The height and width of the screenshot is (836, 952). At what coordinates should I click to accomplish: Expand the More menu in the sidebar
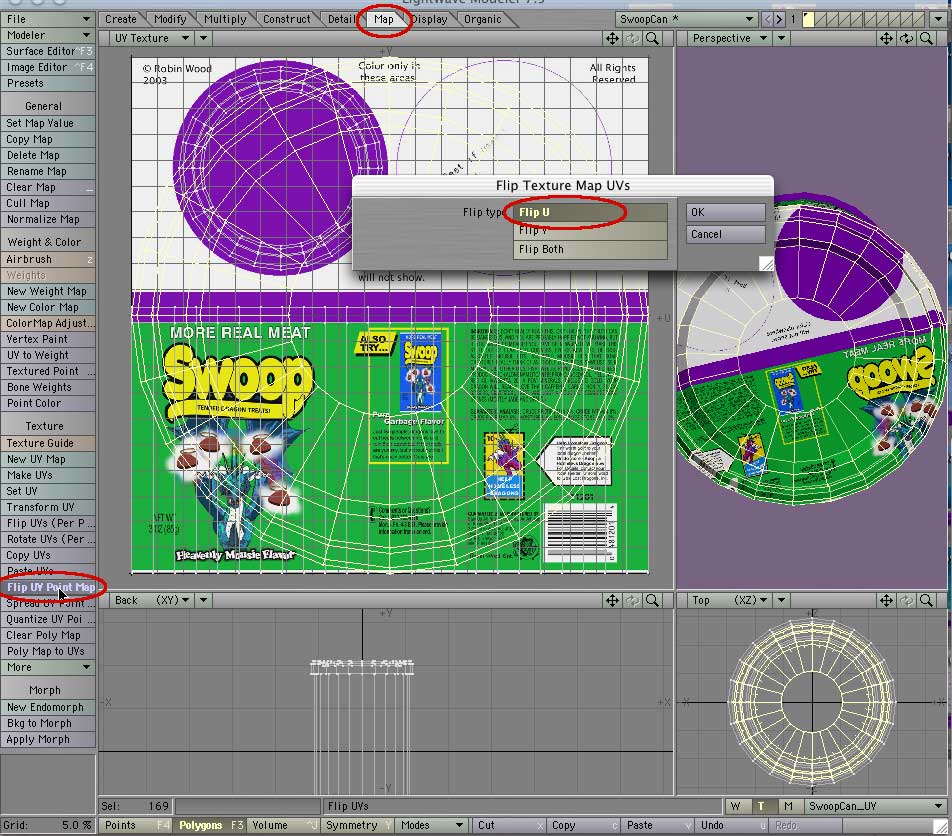(48, 667)
